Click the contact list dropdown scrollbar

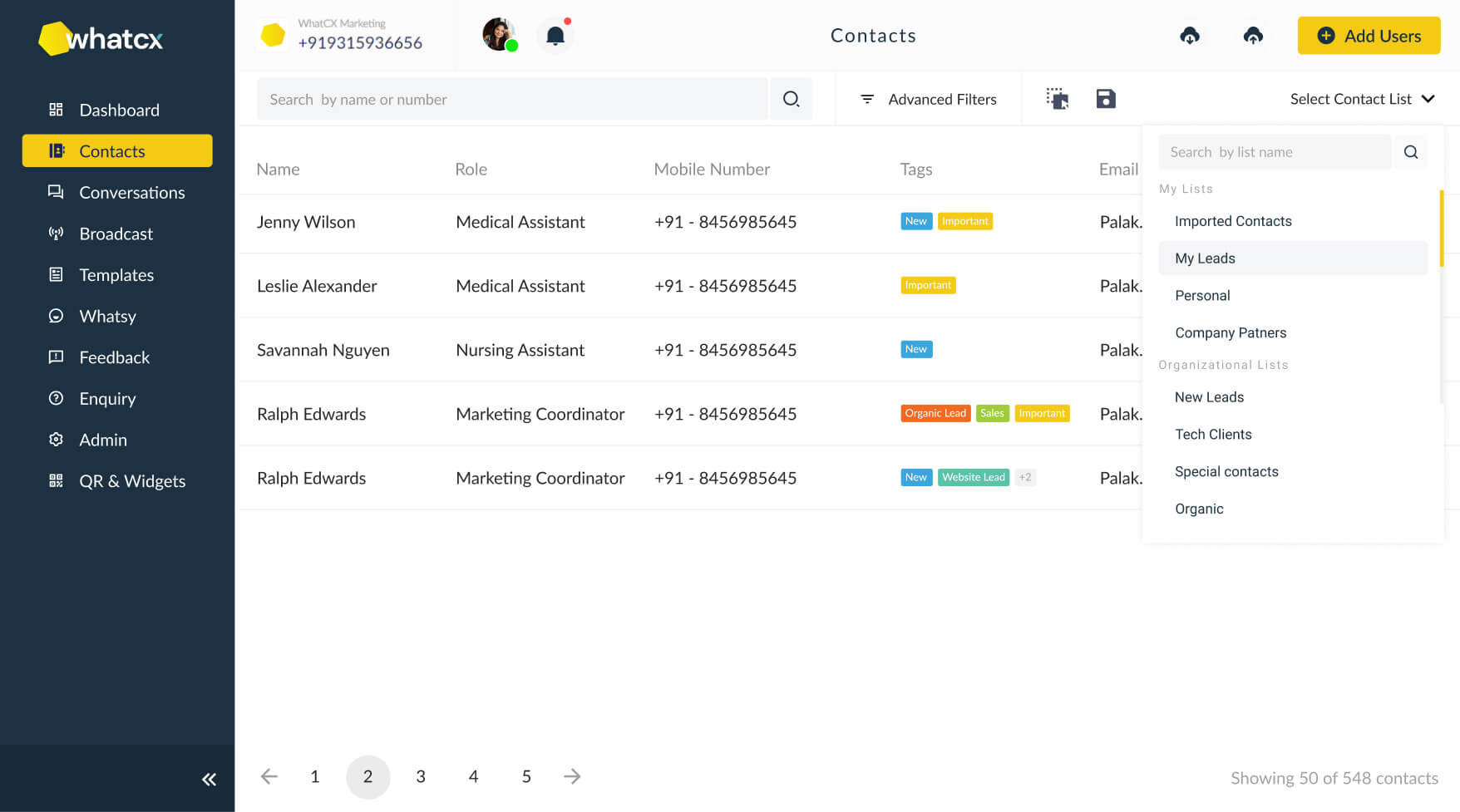1441,229
